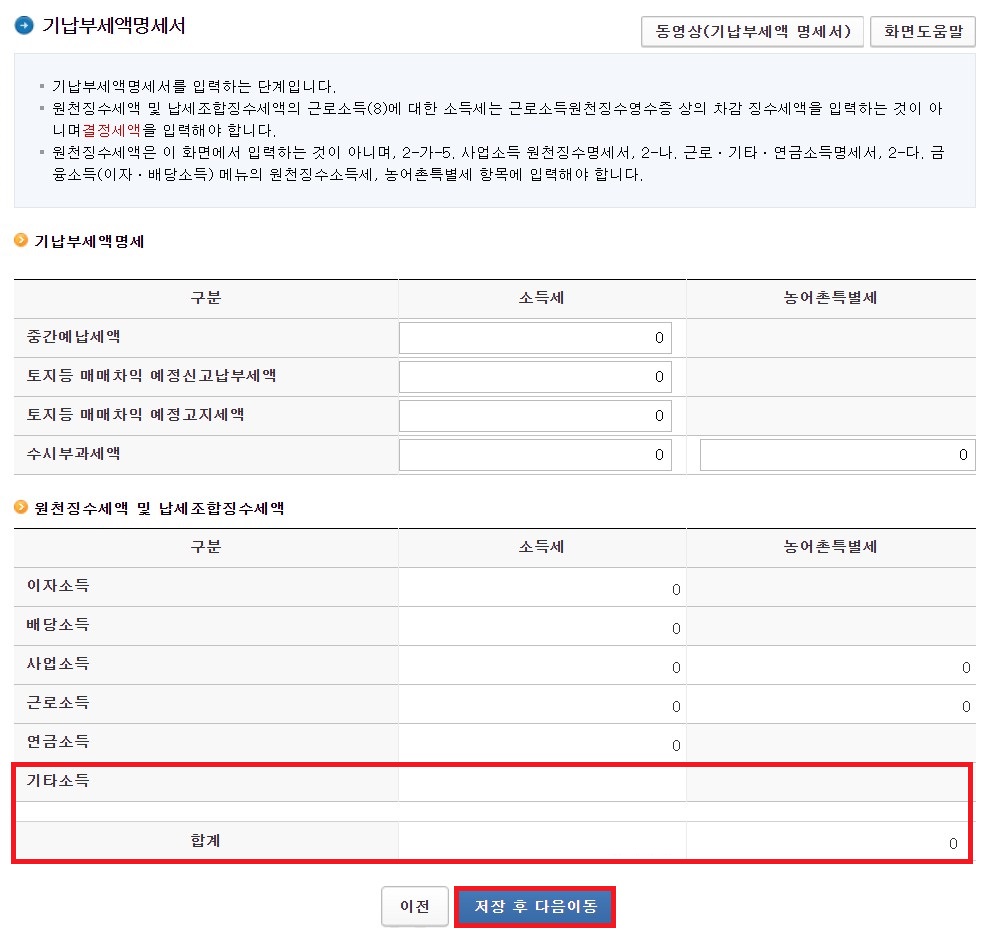The height and width of the screenshot is (937, 984).
Task: Select the 연금소득 row label
Action: click(x=58, y=741)
